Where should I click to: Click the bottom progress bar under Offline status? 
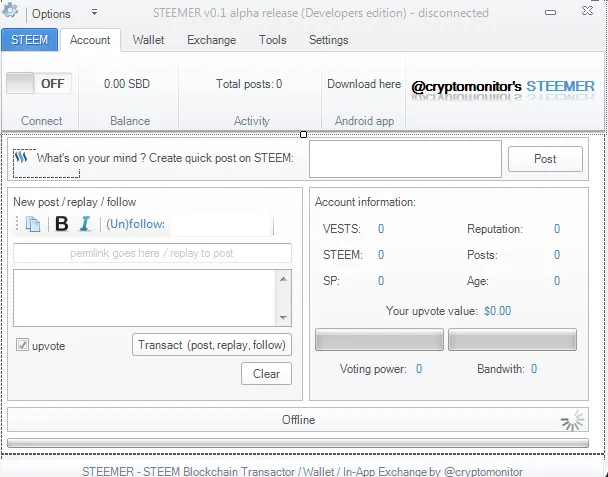[298, 443]
